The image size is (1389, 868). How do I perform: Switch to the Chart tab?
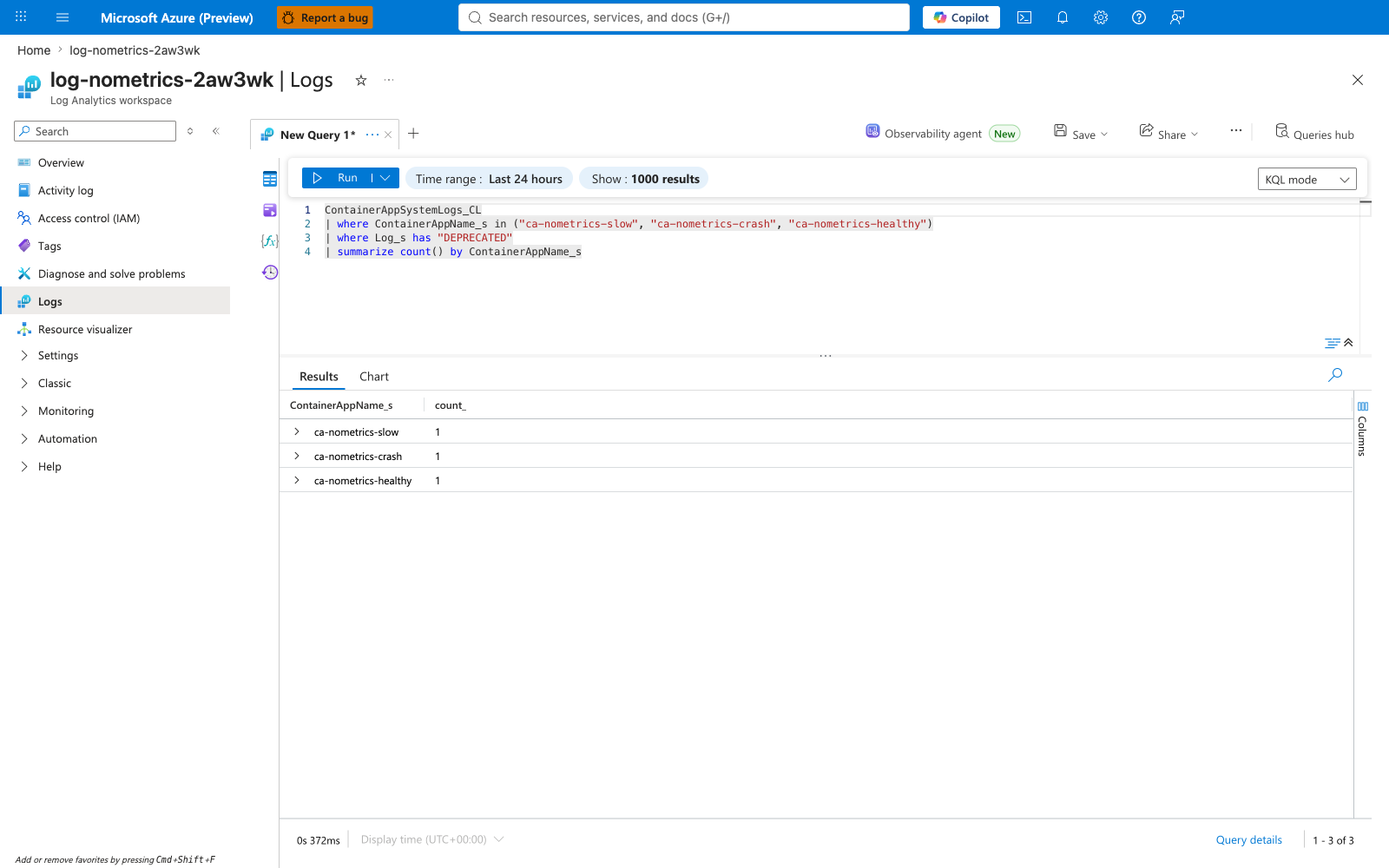pyautogui.click(x=374, y=377)
